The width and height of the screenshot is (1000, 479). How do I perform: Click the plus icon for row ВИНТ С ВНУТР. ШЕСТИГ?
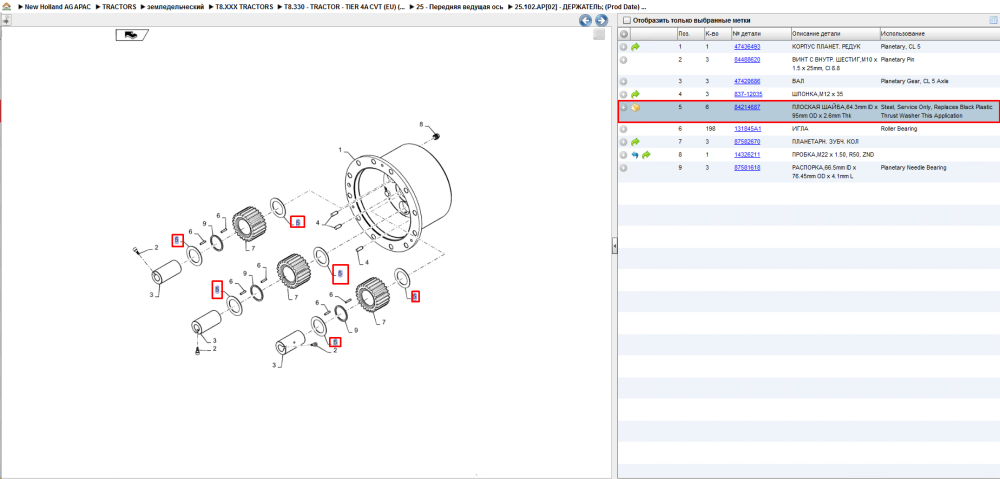pyautogui.click(x=624, y=59)
